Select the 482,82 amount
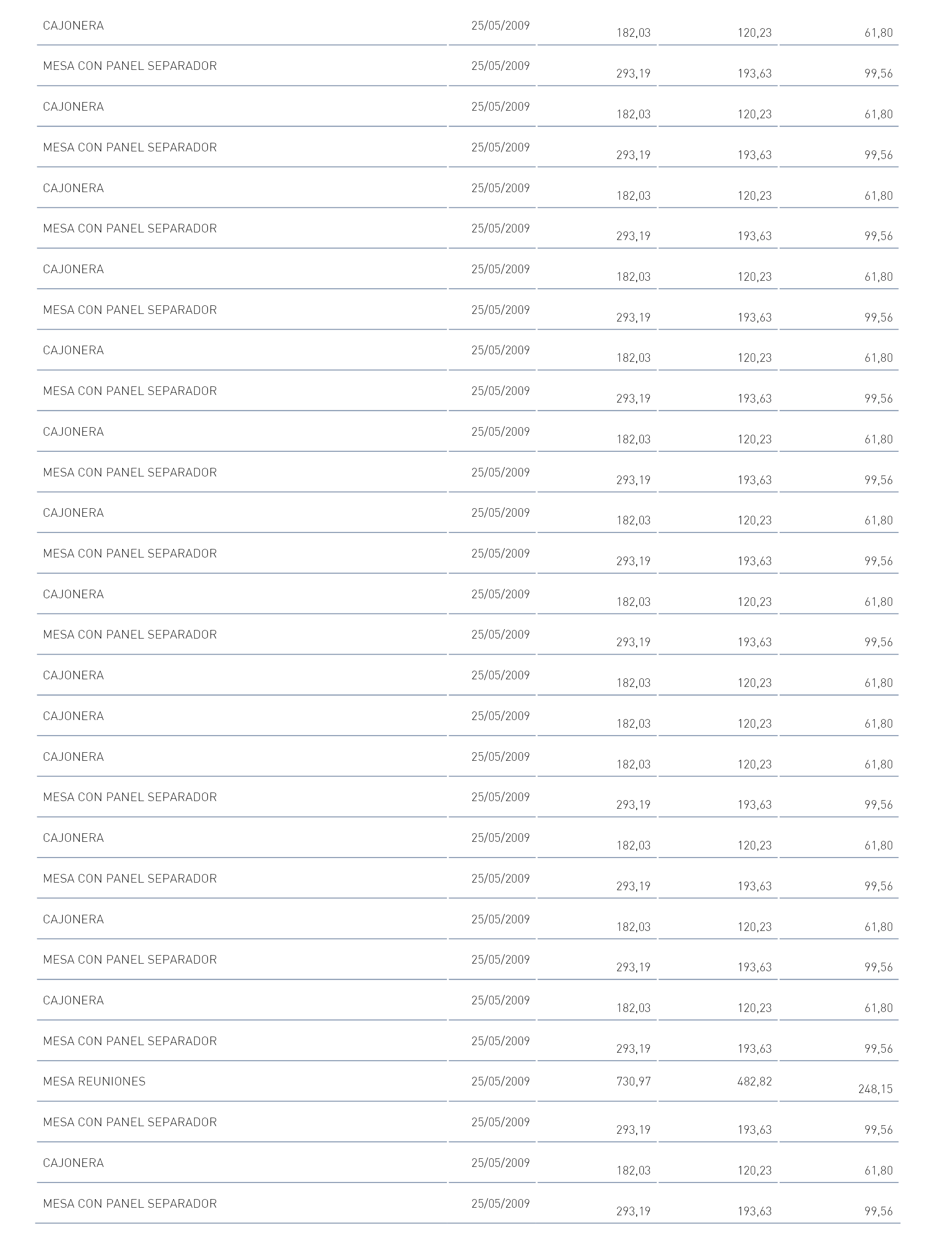Viewport: 952px width, 1243px height. coord(754,1081)
